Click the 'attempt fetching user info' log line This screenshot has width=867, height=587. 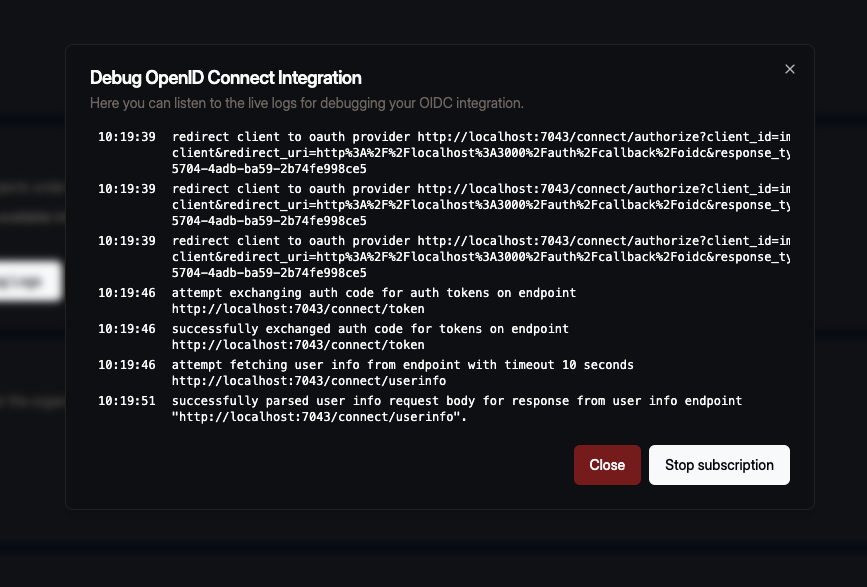(x=402, y=365)
